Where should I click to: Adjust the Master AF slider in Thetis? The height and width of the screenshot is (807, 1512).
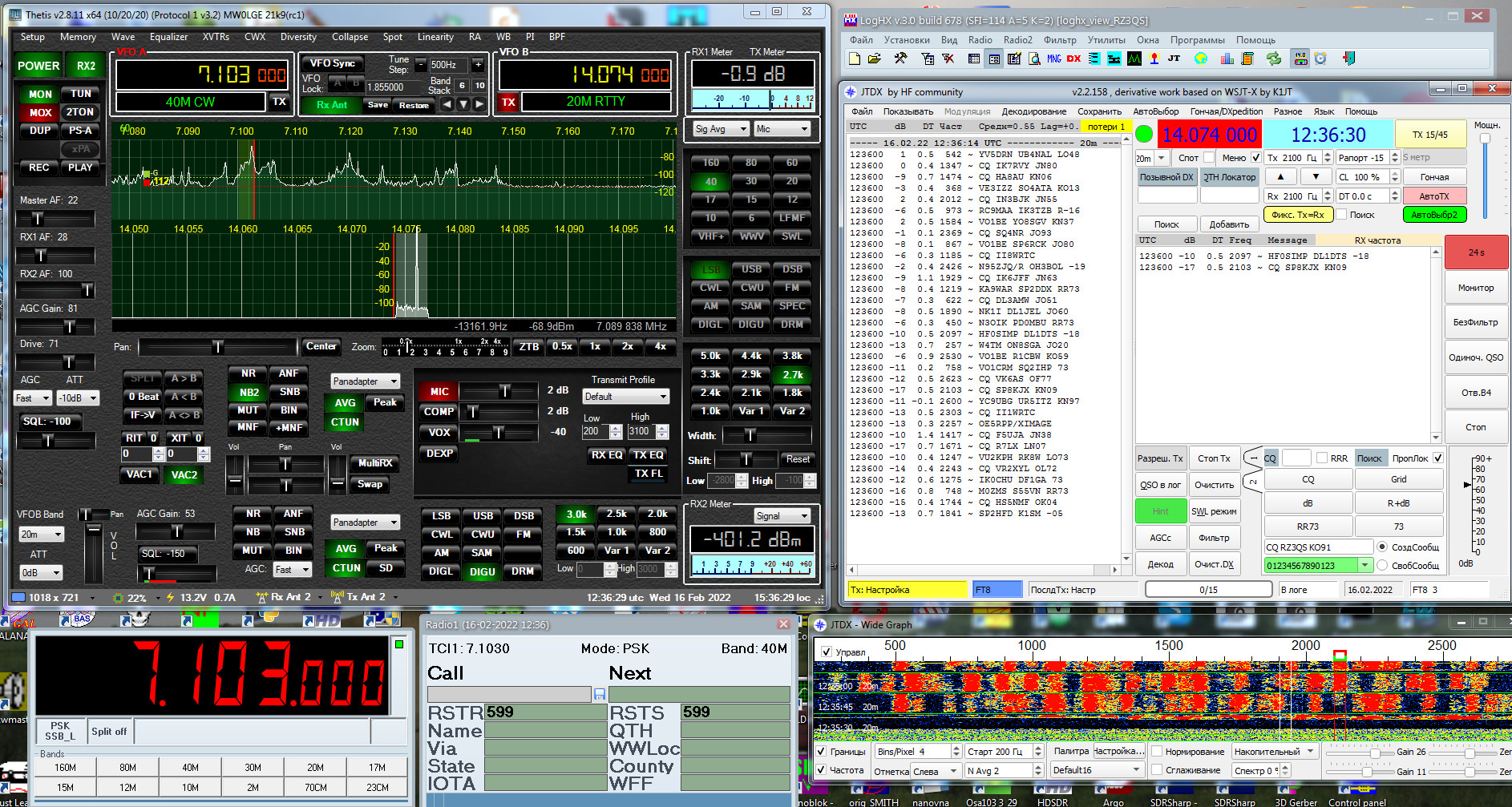click(55, 219)
